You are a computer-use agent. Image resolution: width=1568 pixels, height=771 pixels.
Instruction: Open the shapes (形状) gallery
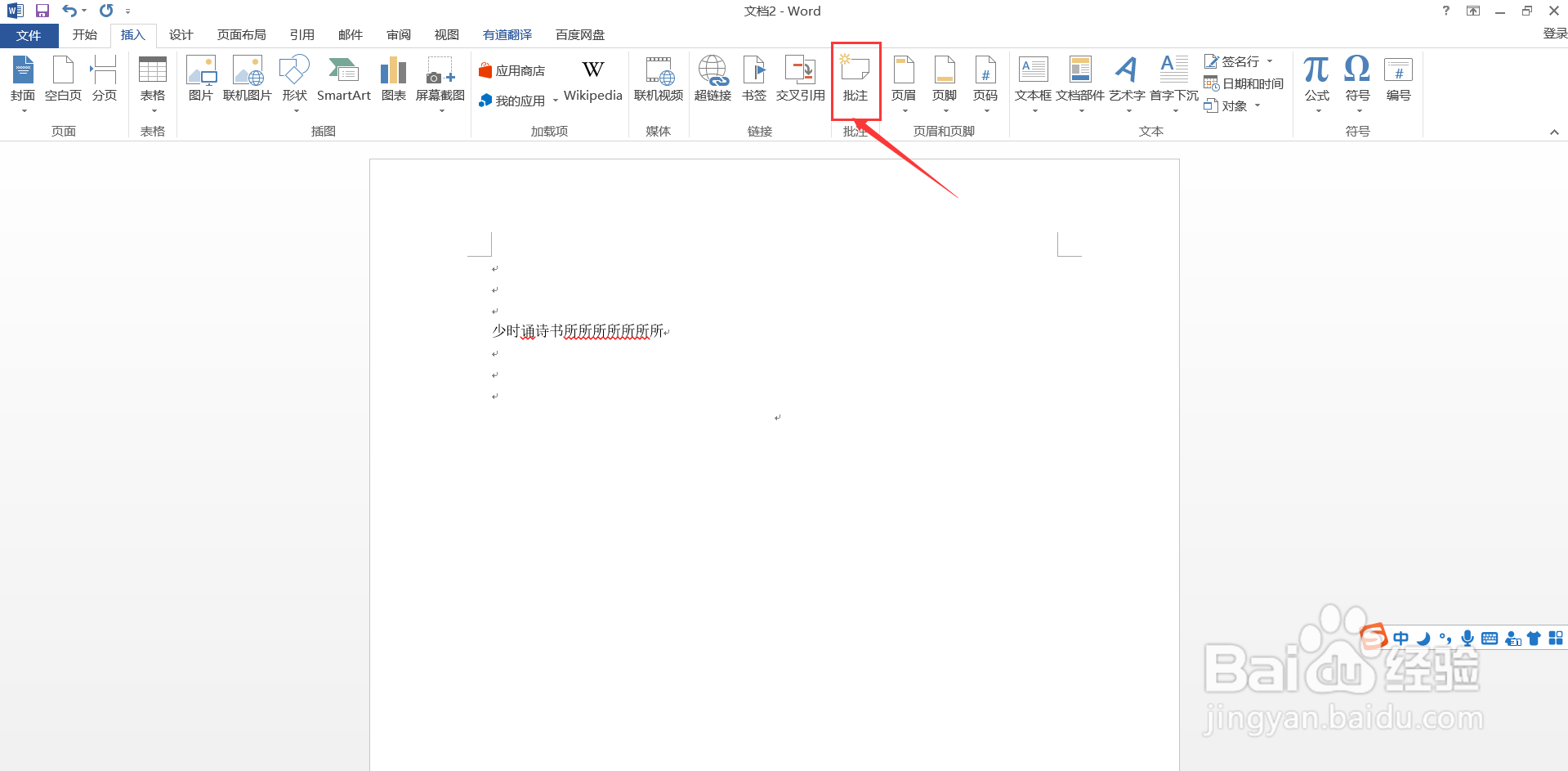tap(295, 83)
